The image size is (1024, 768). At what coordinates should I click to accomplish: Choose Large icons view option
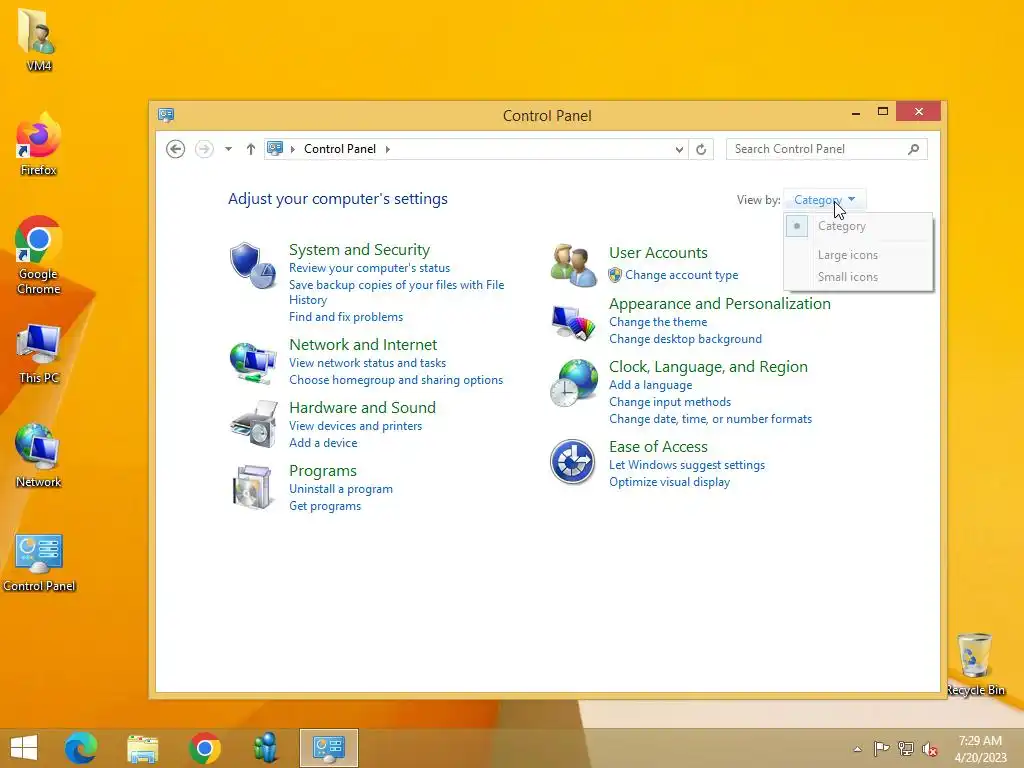point(858,255)
